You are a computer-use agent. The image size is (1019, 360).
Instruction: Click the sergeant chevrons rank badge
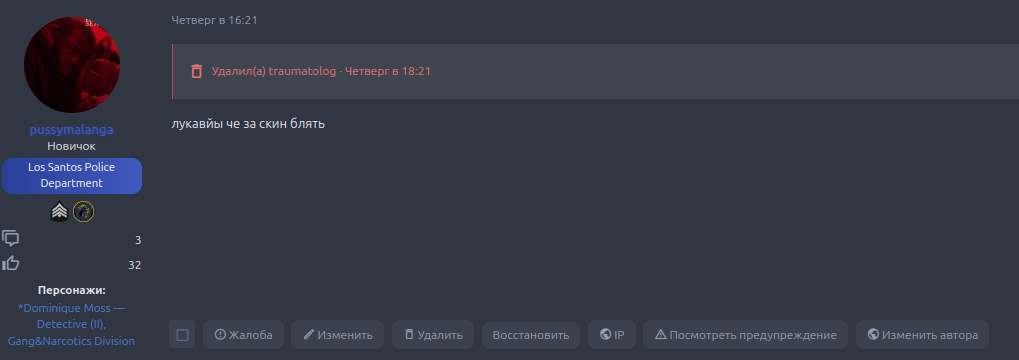tap(60, 211)
